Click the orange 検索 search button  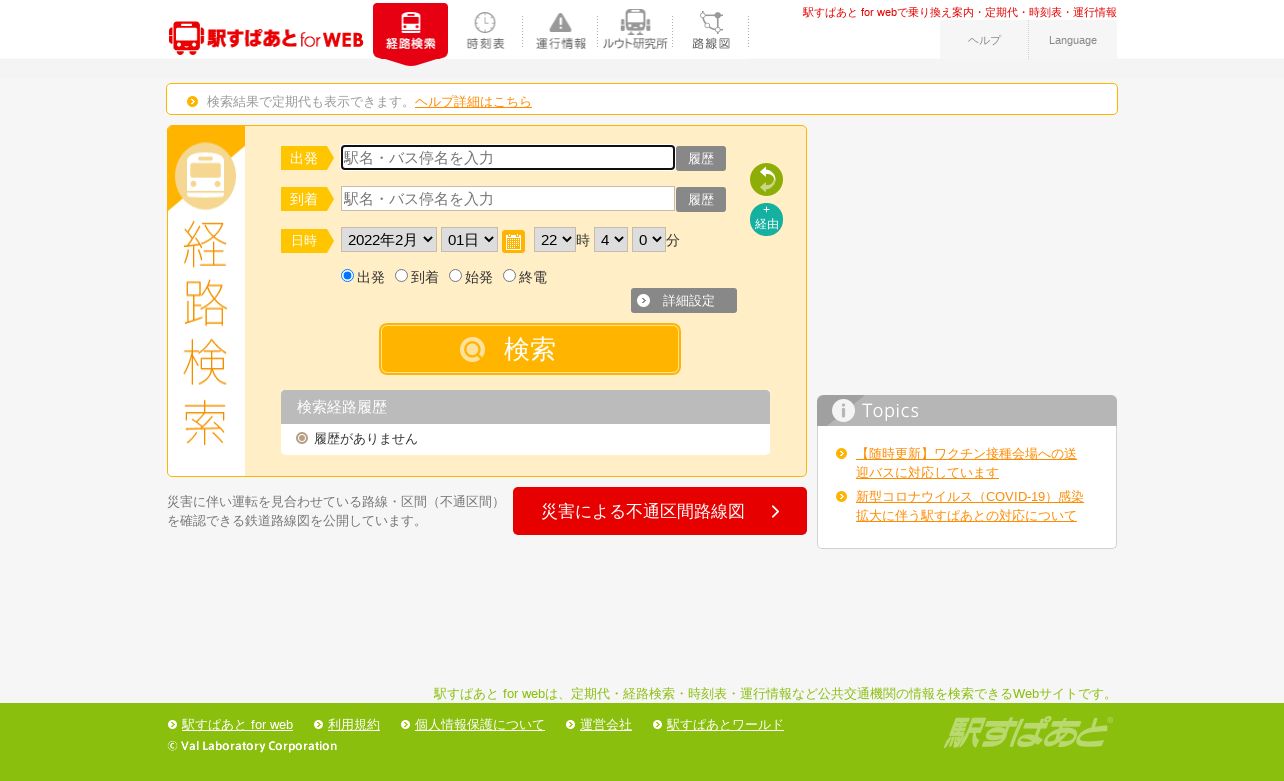coord(530,349)
